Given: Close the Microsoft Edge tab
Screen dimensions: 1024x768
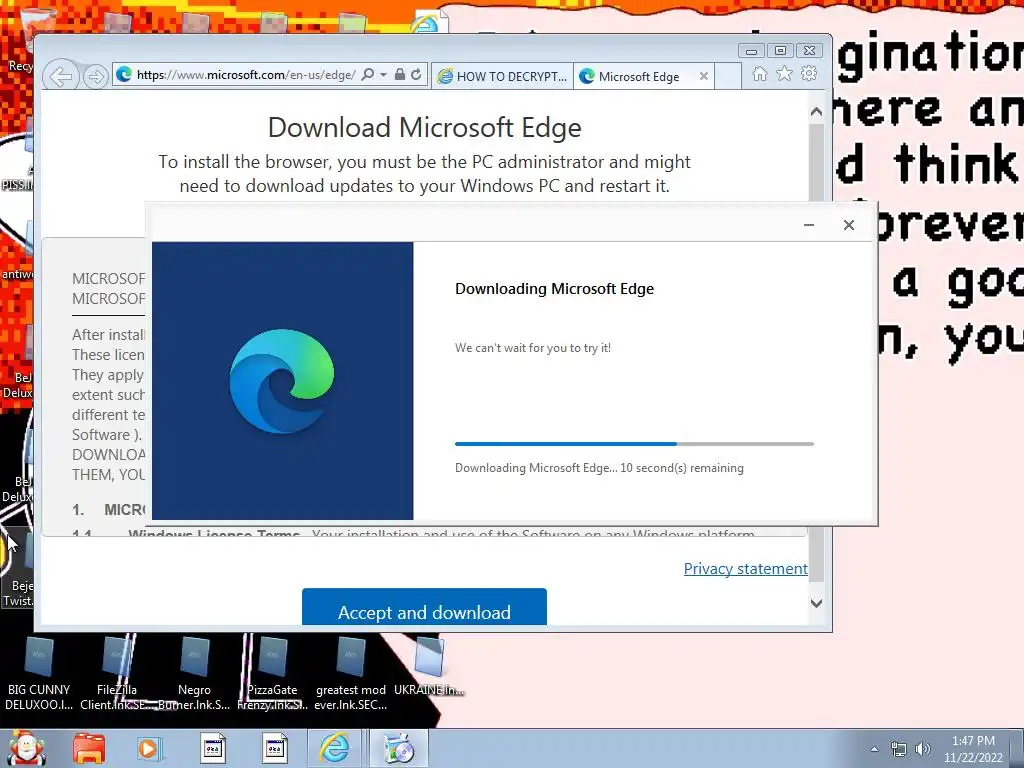Looking at the screenshot, I should click(x=703, y=76).
